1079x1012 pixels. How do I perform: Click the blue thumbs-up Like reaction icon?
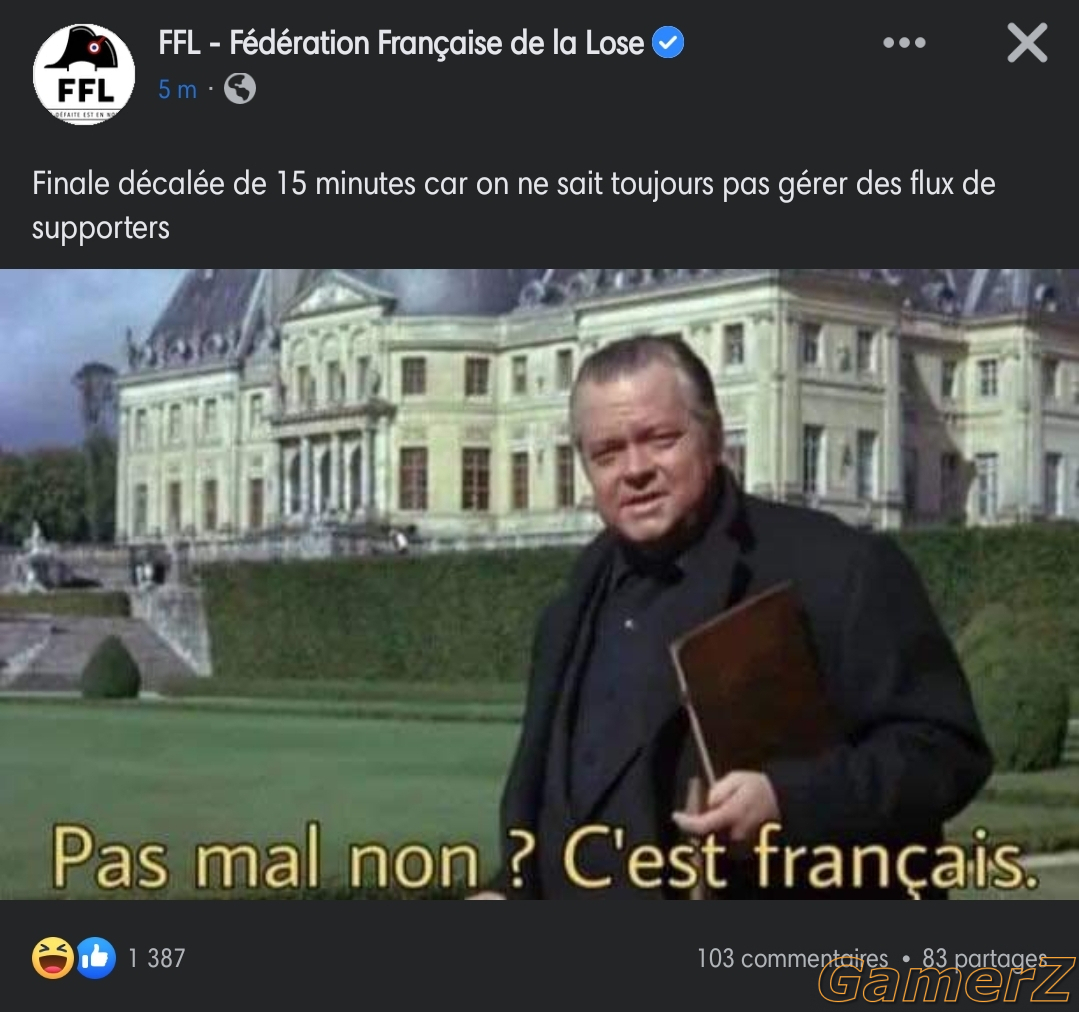pos(96,958)
